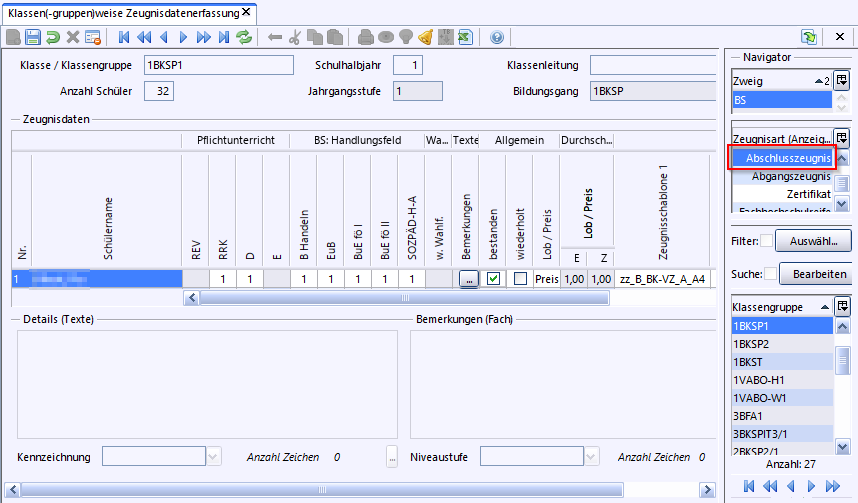The height and width of the screenshot is (503, 858).
Task: Toggle the 'wiederholt' checkbox in row 1
Action: coord(520,279)
